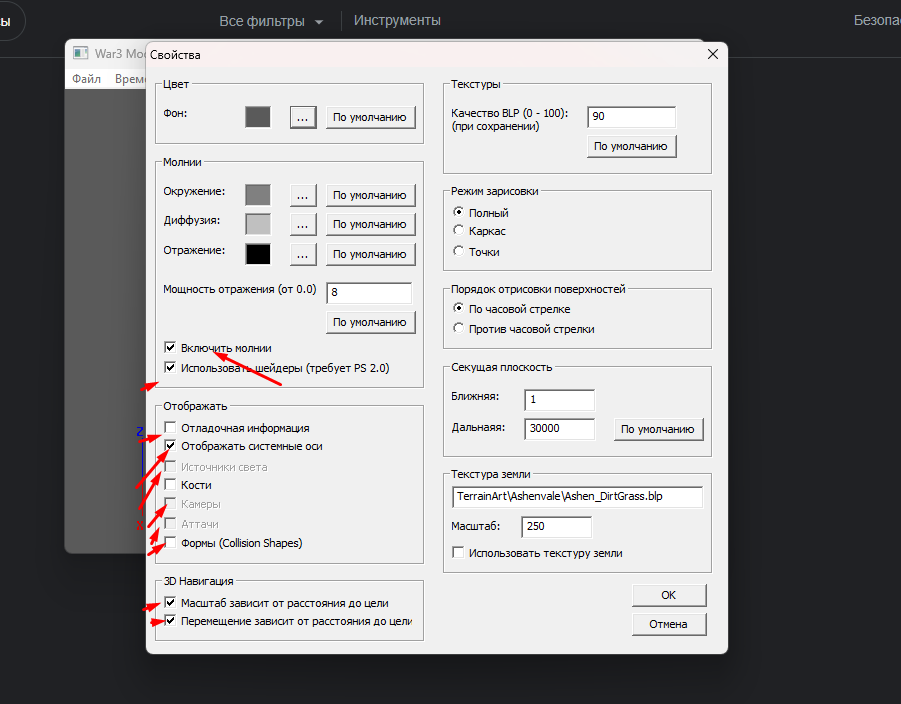
Task: Select the Точки fill mode
Action: click(x=458, y=251)
